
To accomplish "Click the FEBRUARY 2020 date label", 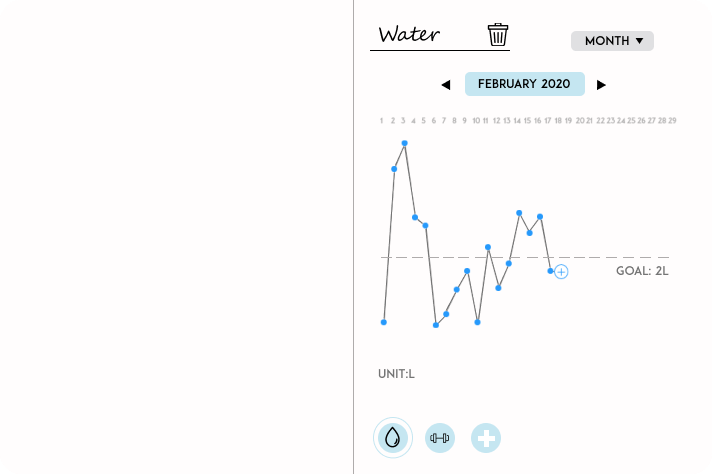I will pyautogui.click(x=524, y=84).
